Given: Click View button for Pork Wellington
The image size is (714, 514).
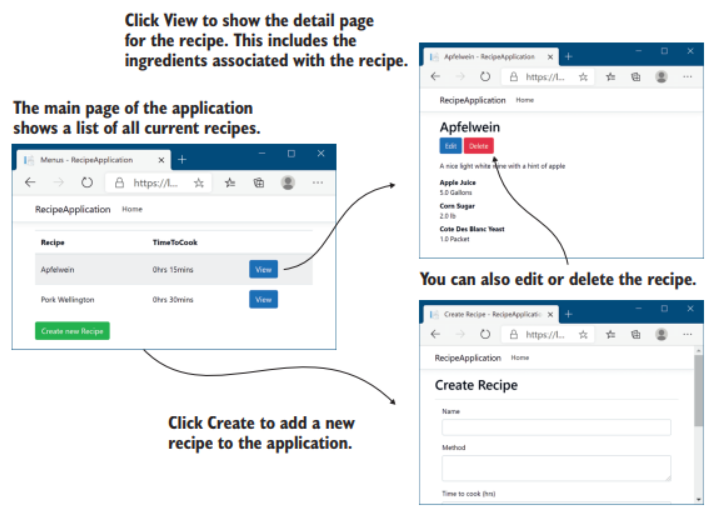Looking at the screenshot, I should [263, 299].
